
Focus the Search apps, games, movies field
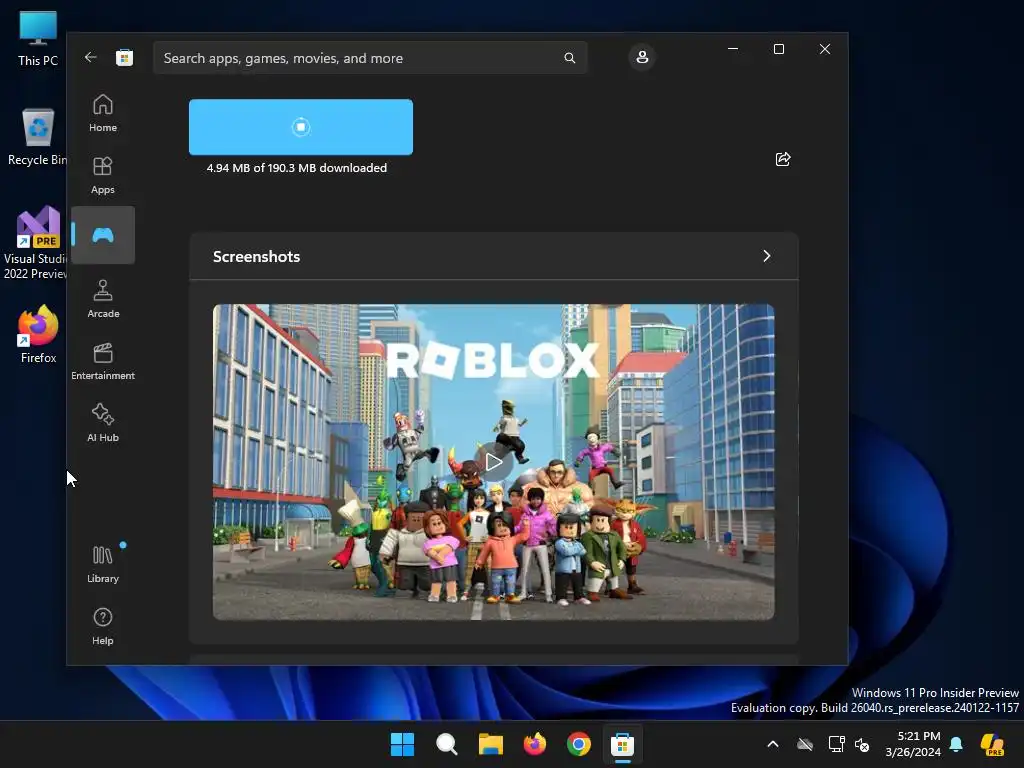point(370,58)
